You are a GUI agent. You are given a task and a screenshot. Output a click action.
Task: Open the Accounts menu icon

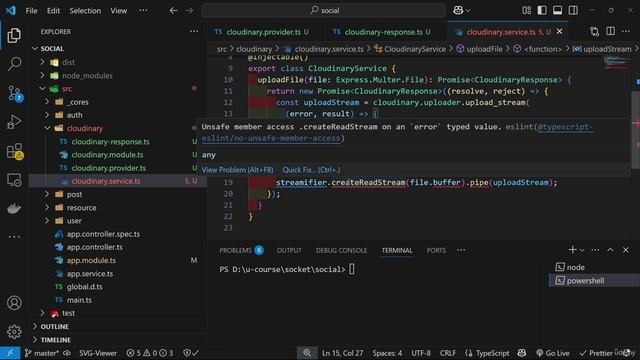tap(14, 303)
